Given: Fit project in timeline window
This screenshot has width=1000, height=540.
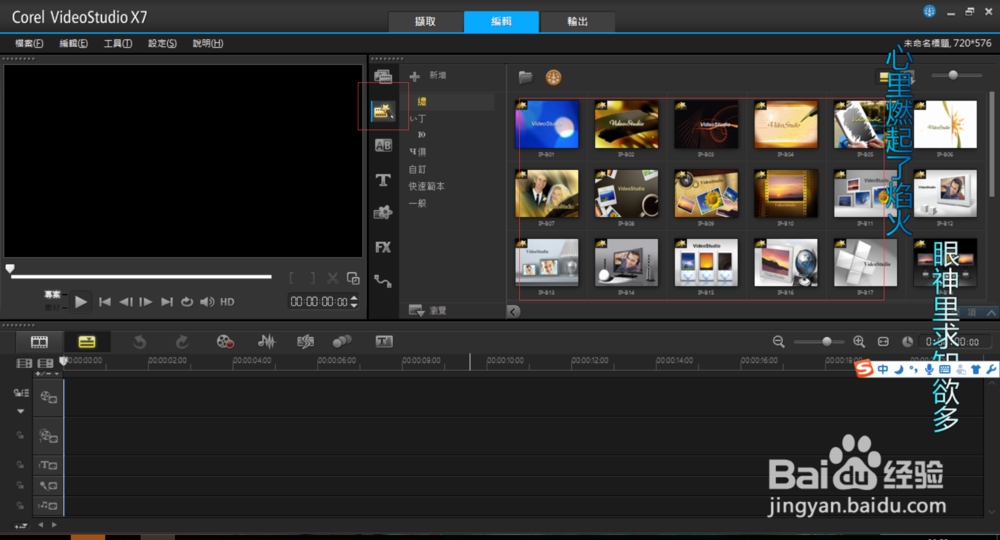Looking at the screenshot, I should pos(883,342).
